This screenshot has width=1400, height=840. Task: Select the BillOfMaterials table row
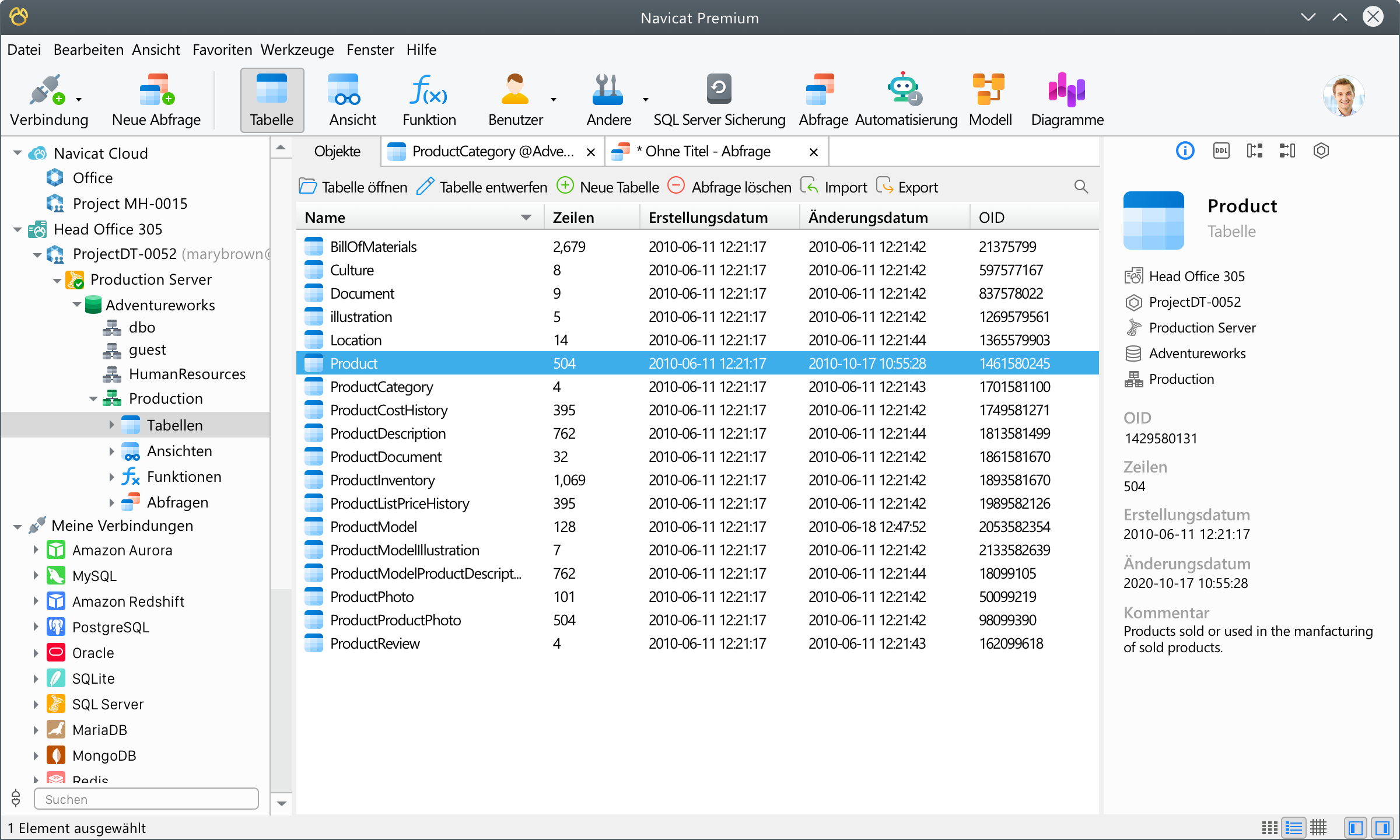coord(698,247)
